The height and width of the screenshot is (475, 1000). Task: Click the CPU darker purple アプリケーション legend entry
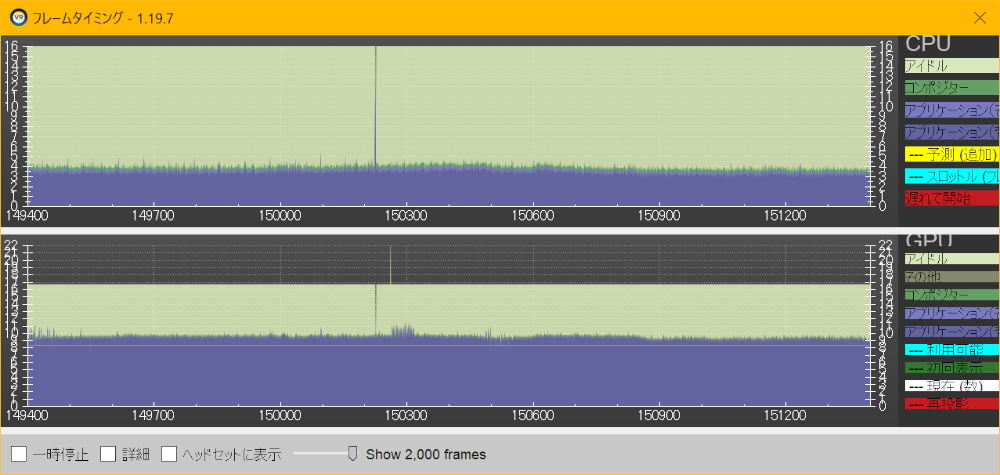952,132
